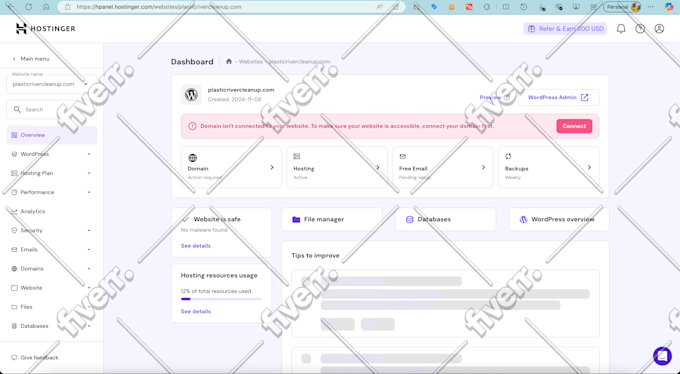
Task: Click the Personal browser profile button
Action: [622, 7]
